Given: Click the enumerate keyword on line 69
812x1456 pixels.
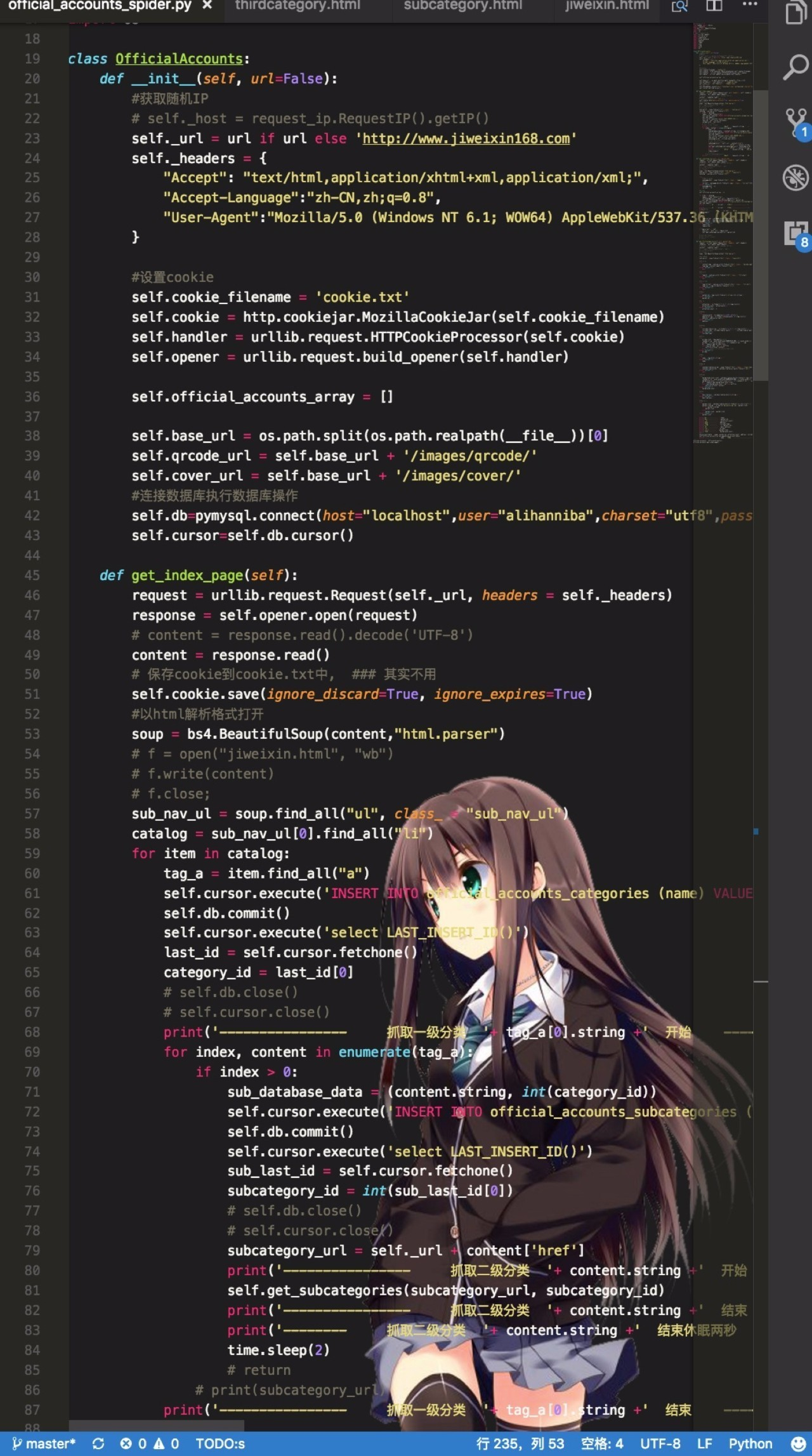Looking at the screenshot, I should pyautogui.click(x=374, y=1052).
